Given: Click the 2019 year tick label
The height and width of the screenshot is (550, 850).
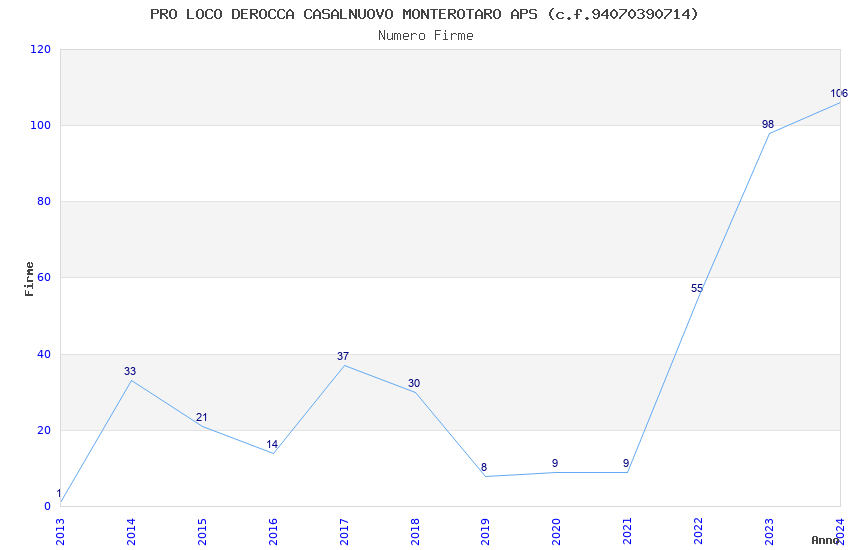Looking at the screenshot, I should pyautogui.click(x=486, y=532).
